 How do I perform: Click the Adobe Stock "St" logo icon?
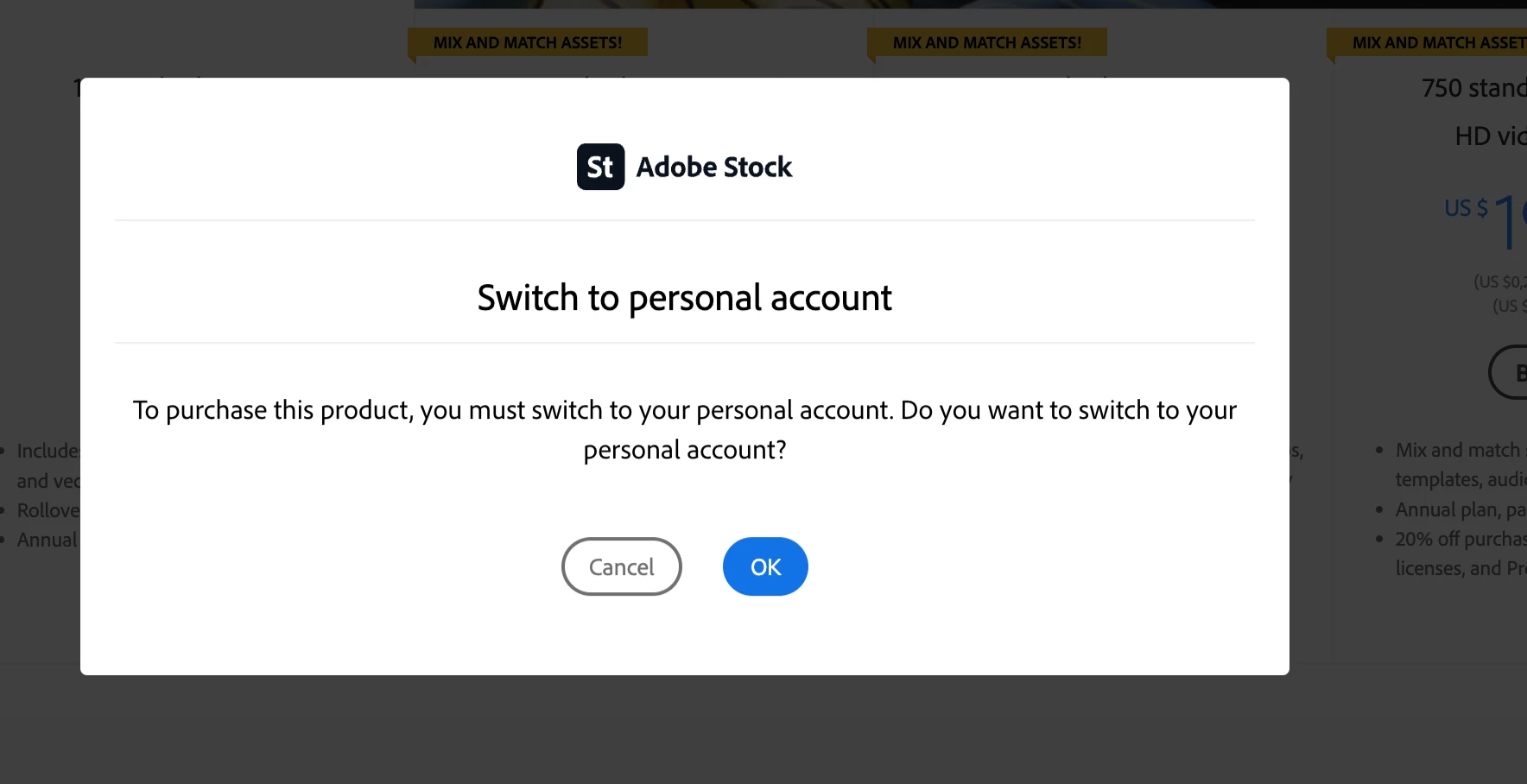point(600,167)
